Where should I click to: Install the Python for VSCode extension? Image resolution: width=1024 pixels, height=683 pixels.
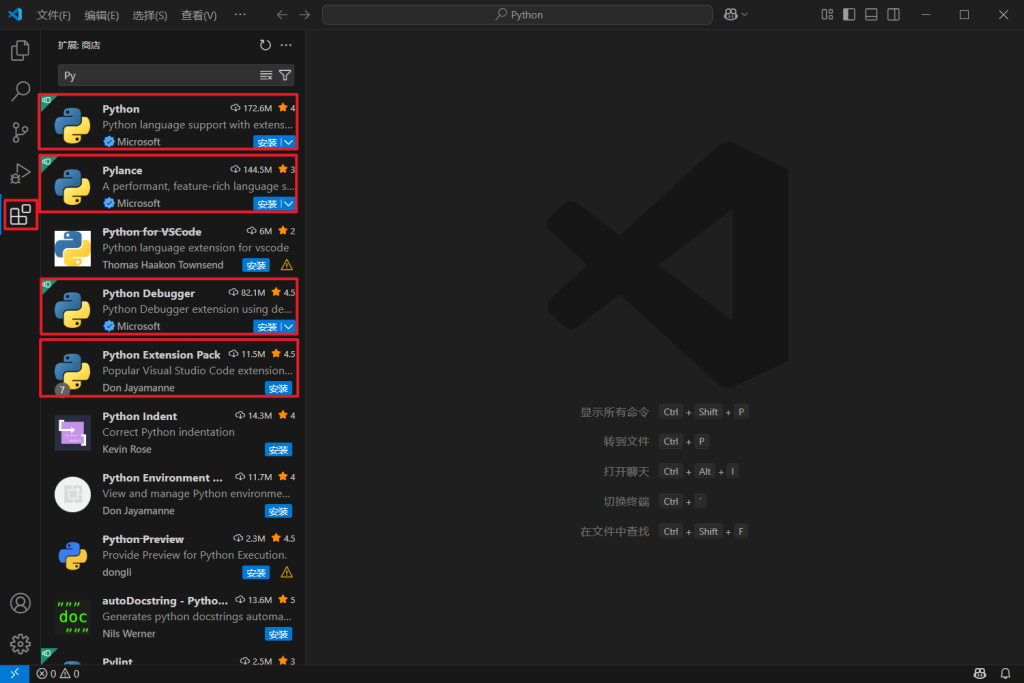pyautogui.click(x=256, y=265)
